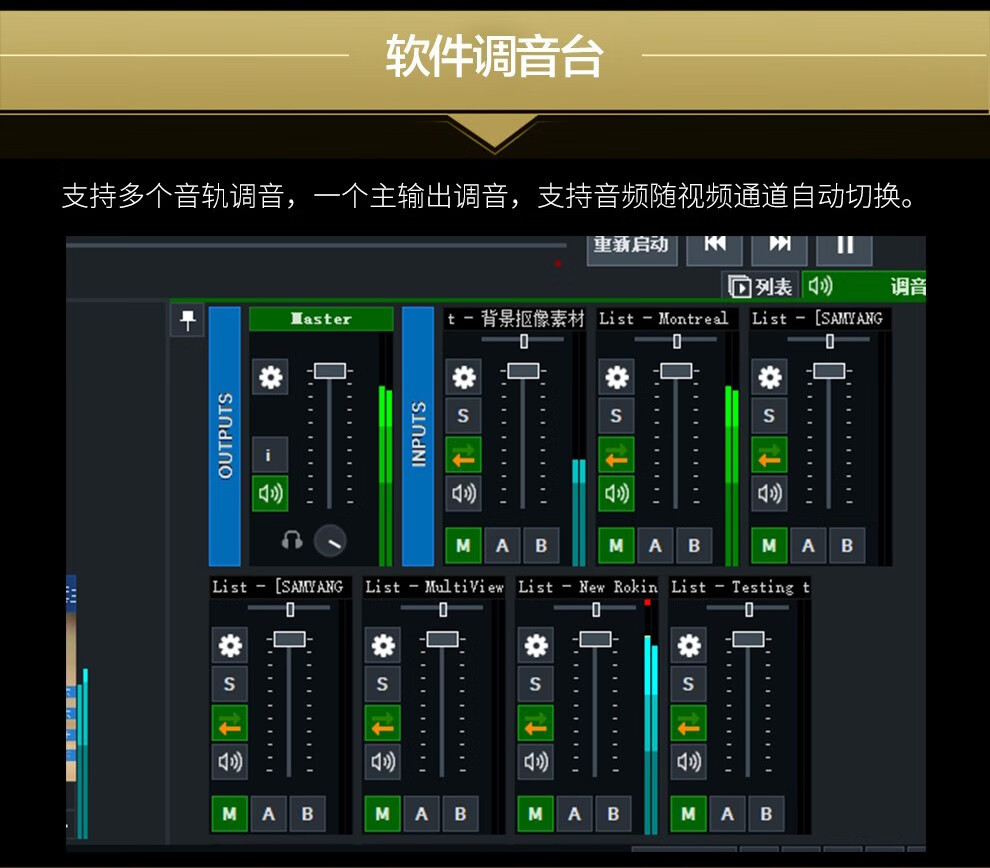Click the 重新启动 restart button
Viewport: 990px width, 868px height.
point(631,245)
